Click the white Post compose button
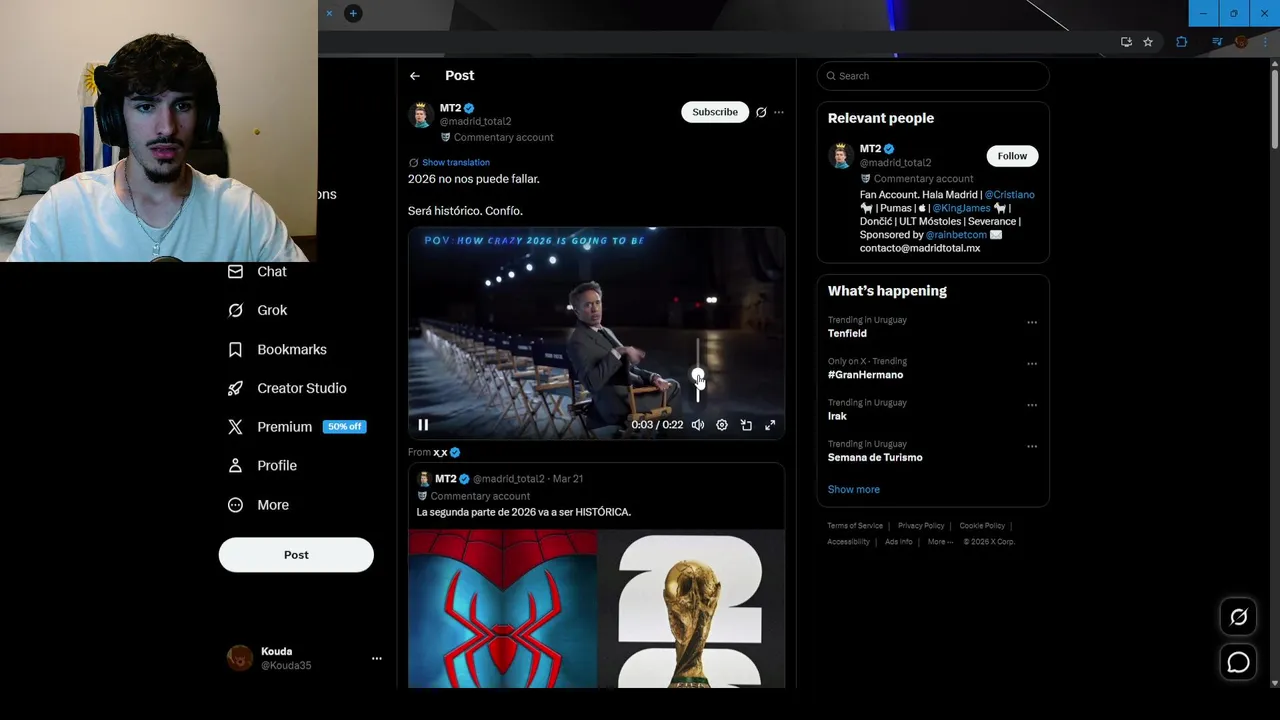 296,555
